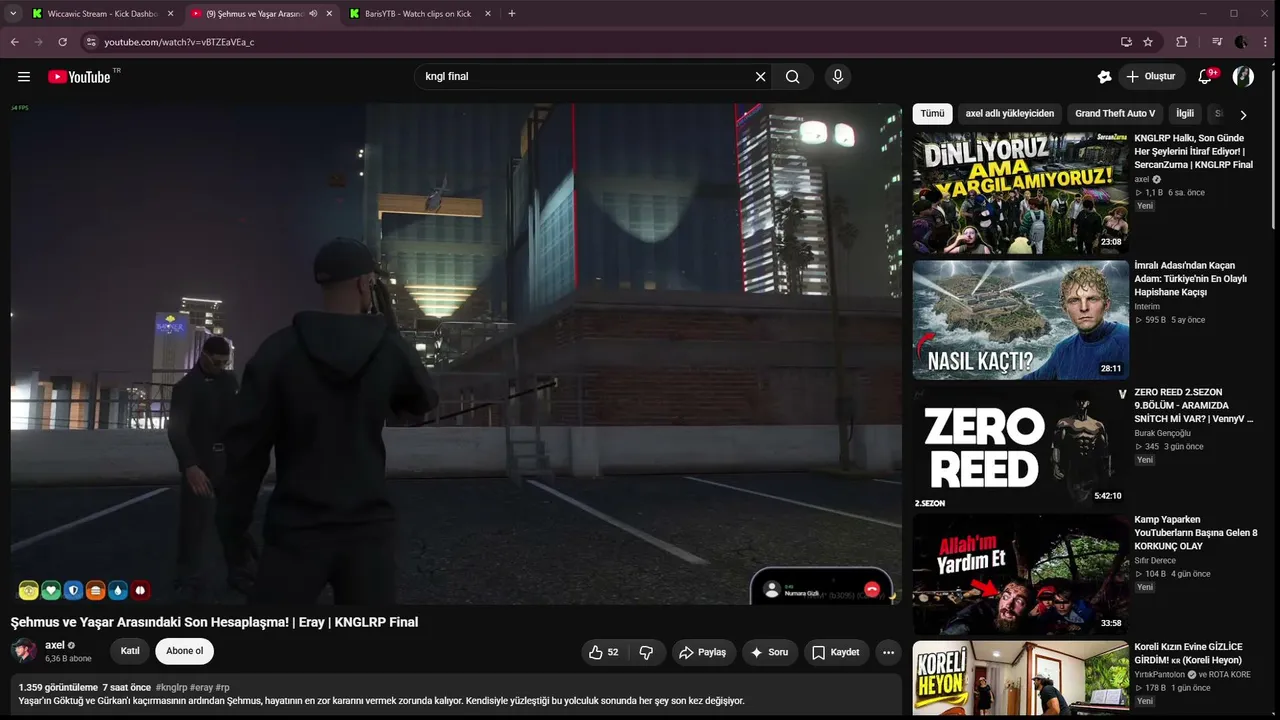Close the BarisYTB browser tab
The height and width of the screenshot is (720, 1280).
pos(487,14)
